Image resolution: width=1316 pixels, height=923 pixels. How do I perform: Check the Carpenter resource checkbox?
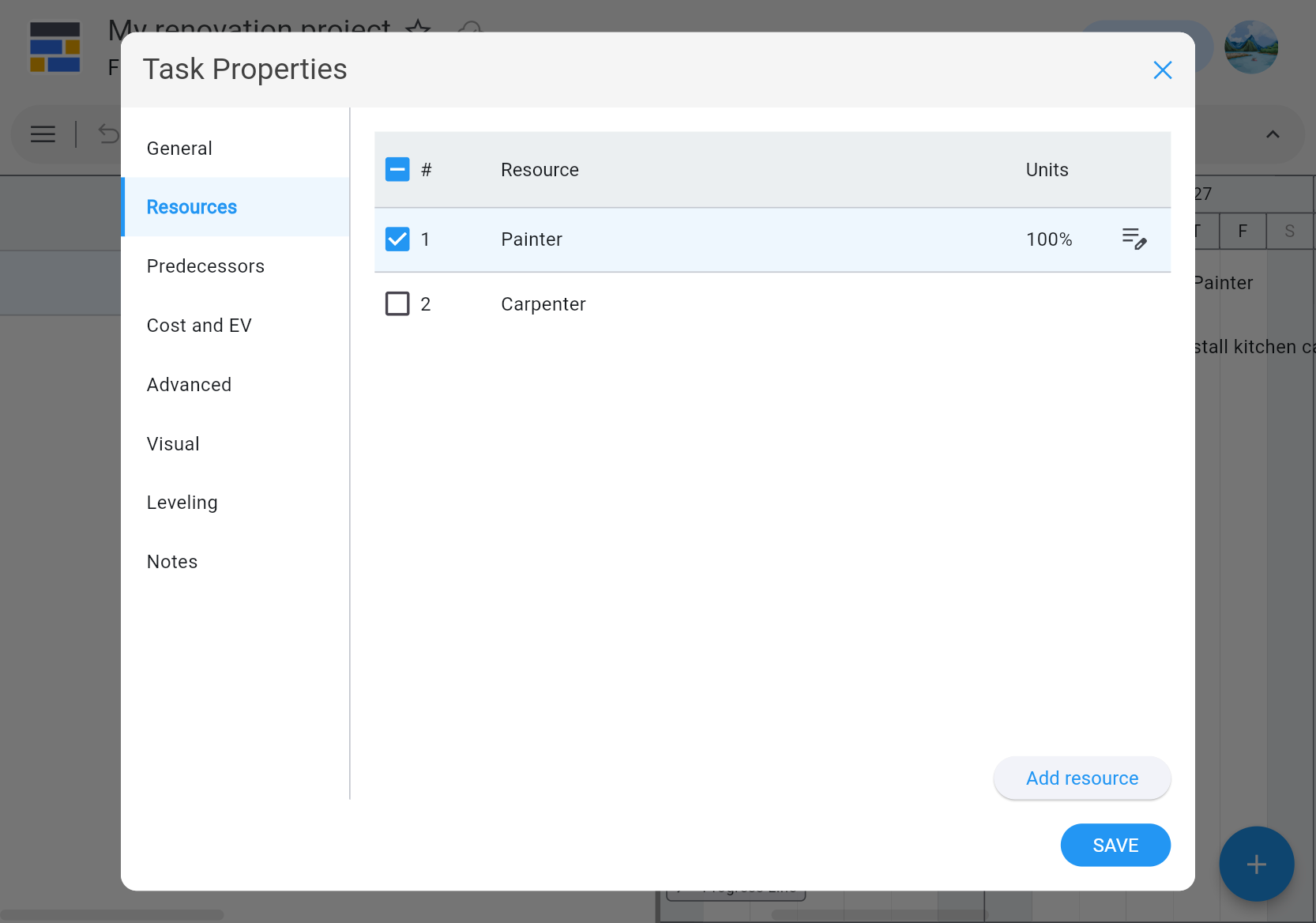coord(397,304)
